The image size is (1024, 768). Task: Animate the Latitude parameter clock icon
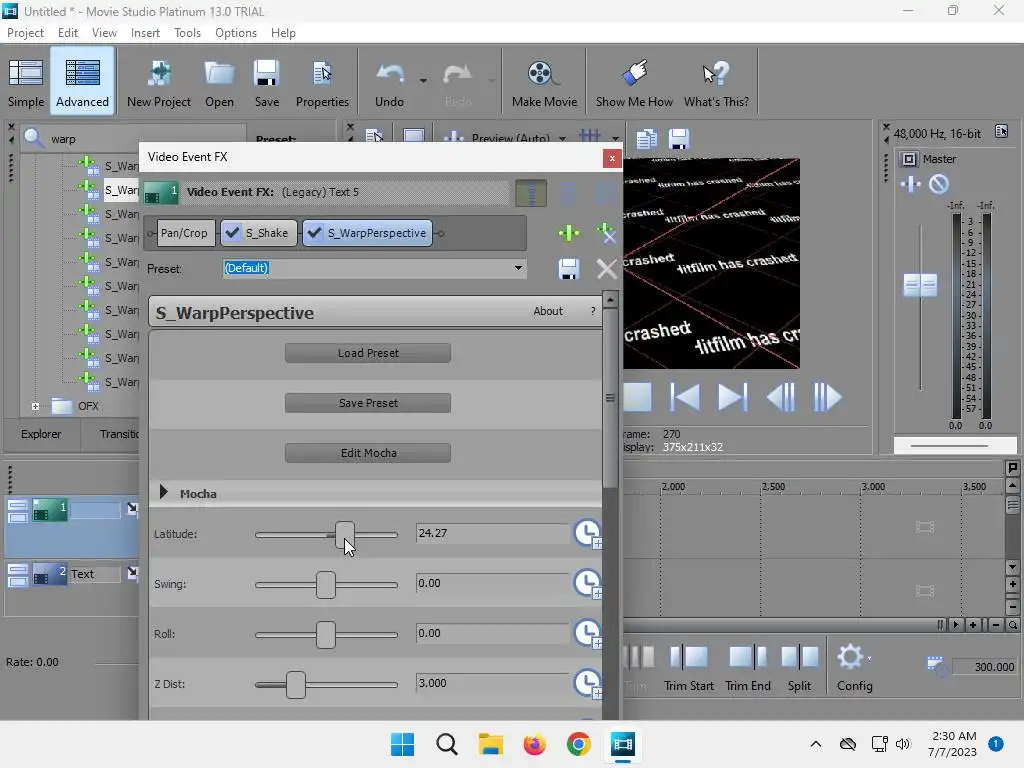click(588, 534)
